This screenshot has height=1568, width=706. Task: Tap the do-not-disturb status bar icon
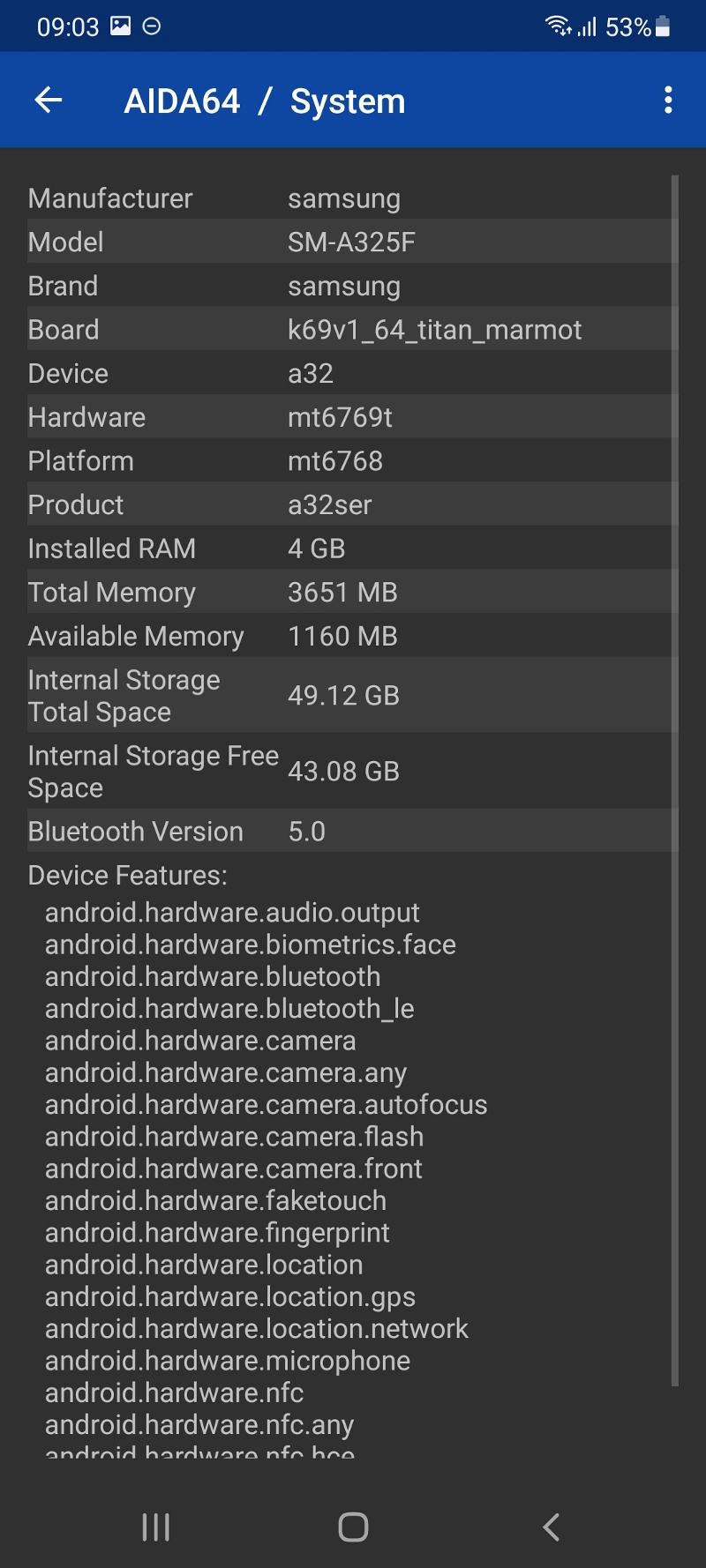click(x=152, y=26)
